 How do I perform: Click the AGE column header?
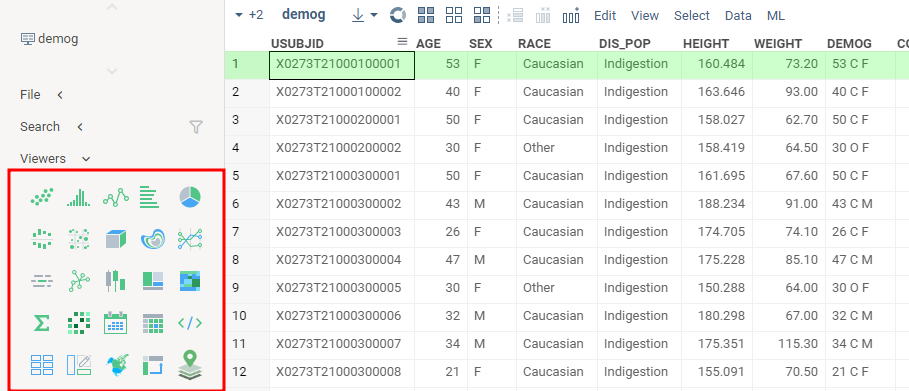pyautogui.click(x=428, y=44)
